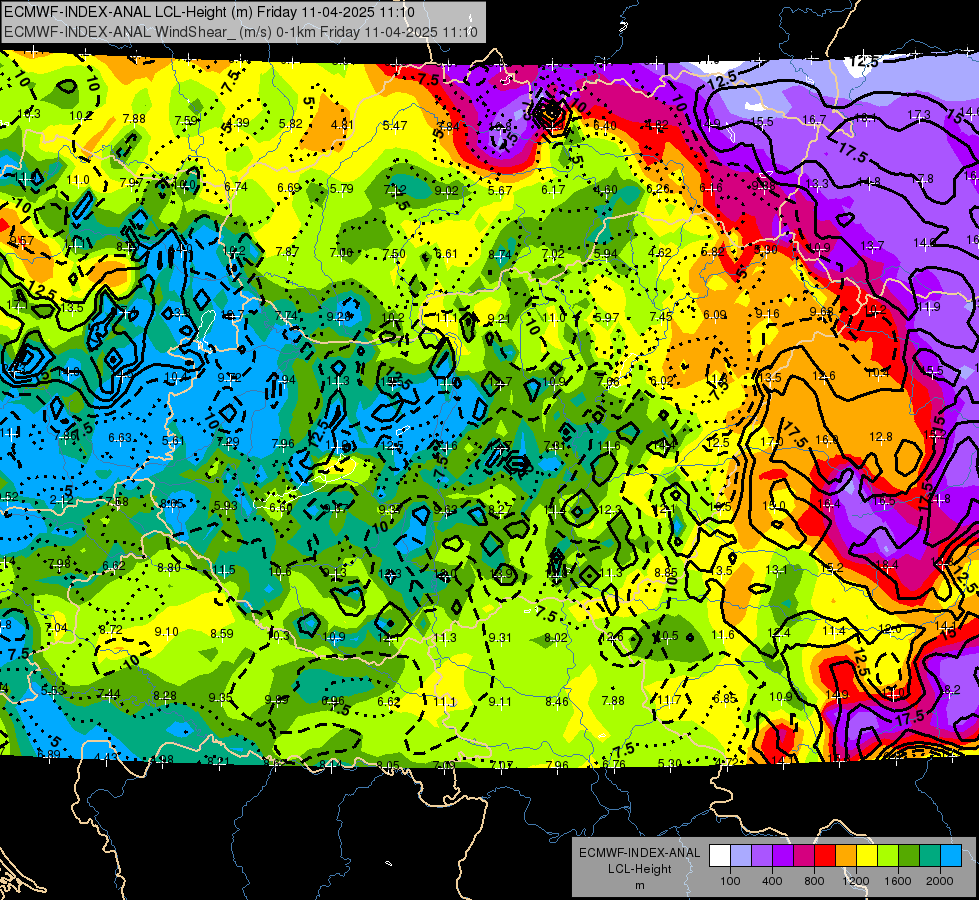The height and width of the screenshot is (900, 979).
Task: Click the wind shear value 12.8
Action: 880,437
